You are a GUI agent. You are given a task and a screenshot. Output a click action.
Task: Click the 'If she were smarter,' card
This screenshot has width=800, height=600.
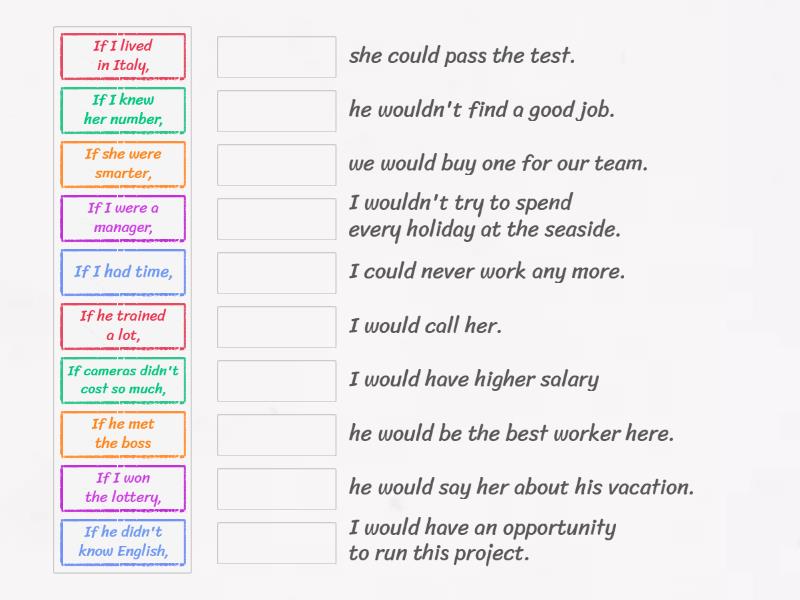[x=123, y=164]
